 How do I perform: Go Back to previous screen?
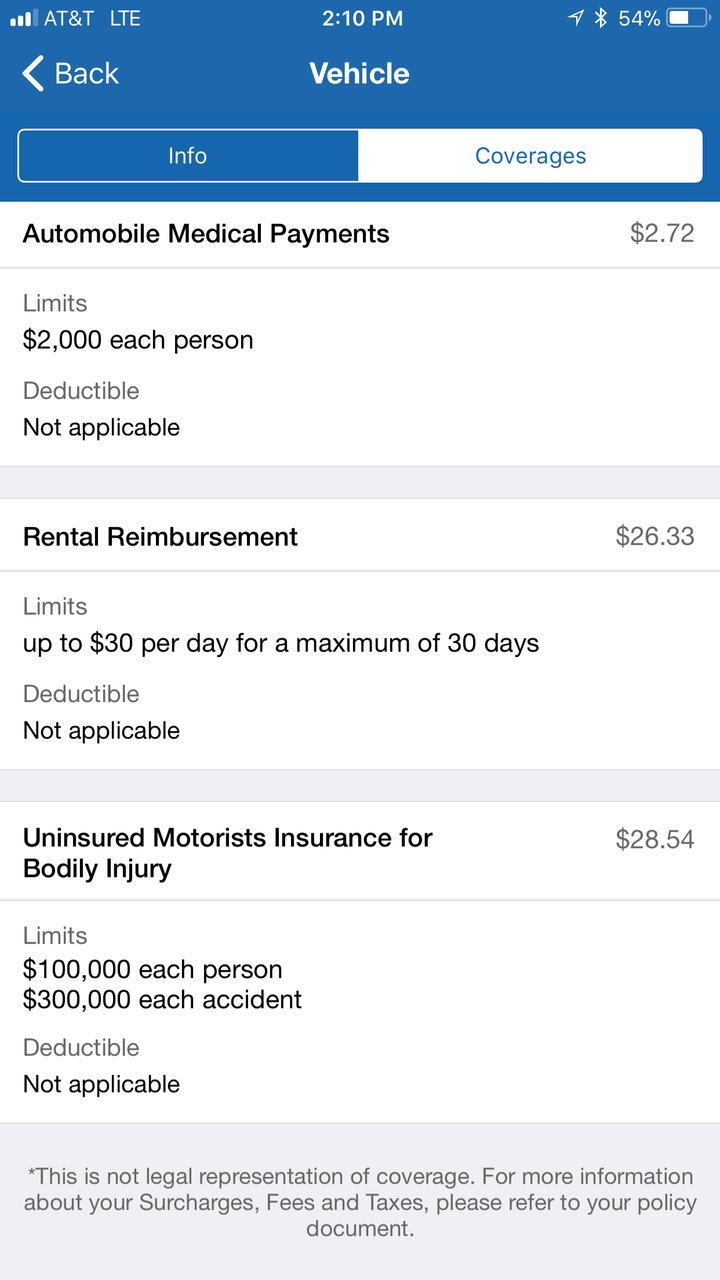pyautogui.click(x=70, y=74)
